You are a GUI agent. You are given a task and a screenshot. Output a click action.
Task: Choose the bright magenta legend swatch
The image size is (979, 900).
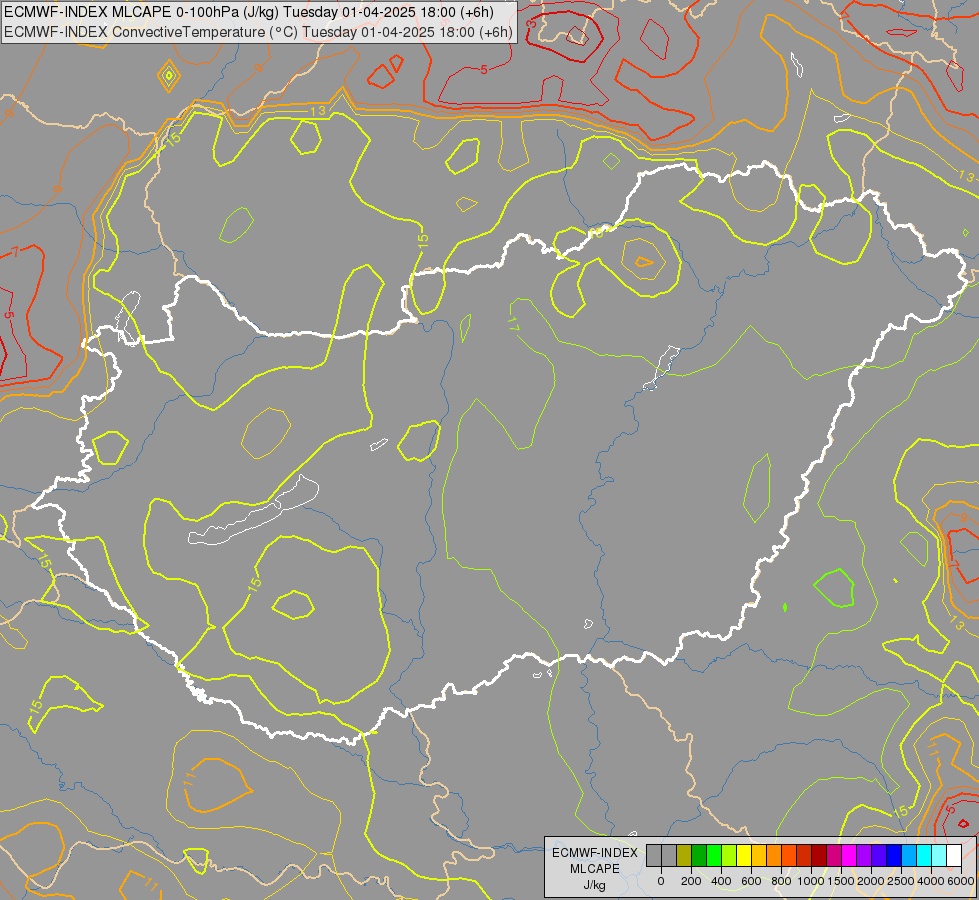pyautogui.click(x=850, y=855)
